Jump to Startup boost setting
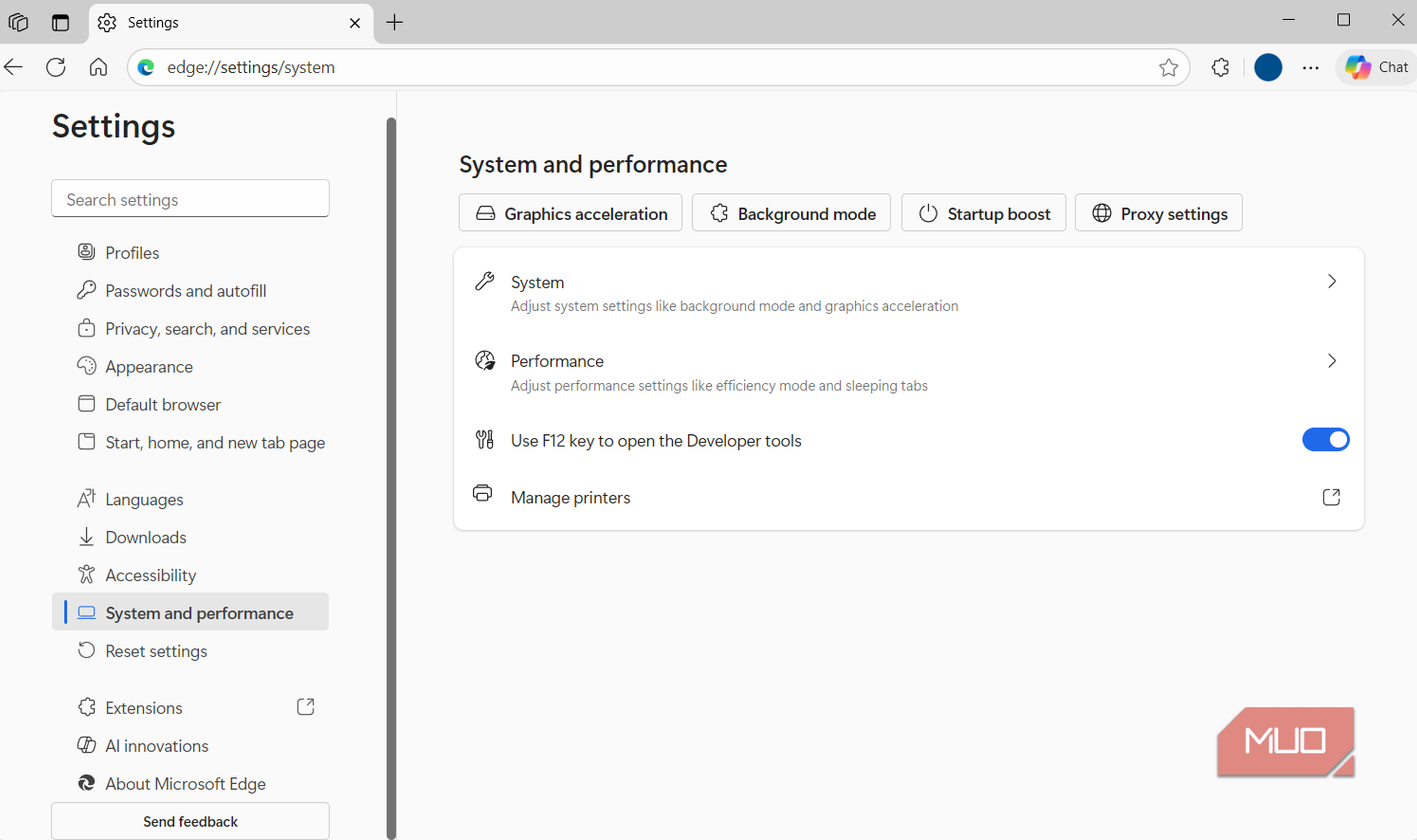Viewport: 1417px width, 840px height. tap(984, 213)
